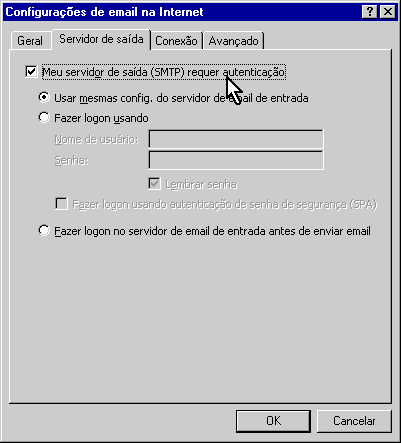Choose the Fazer logon usando radio button

pyautogui.click(x=44, y=118)
